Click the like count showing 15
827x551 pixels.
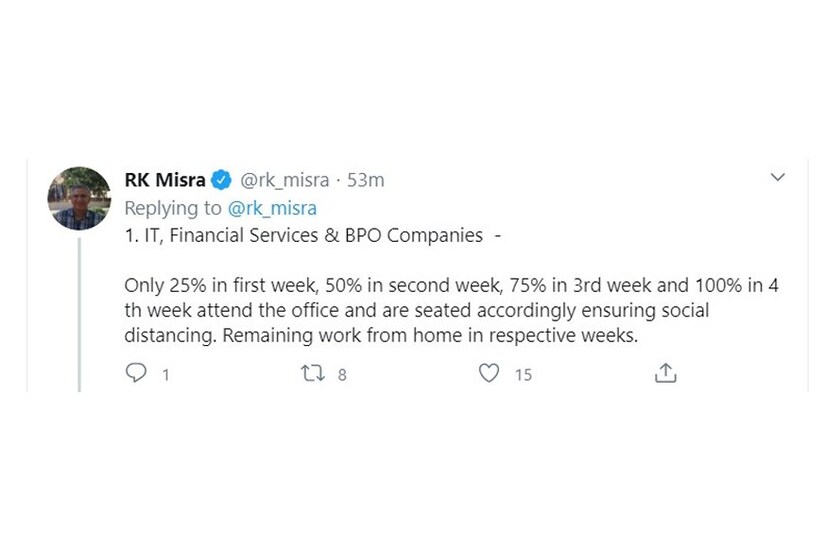523,375
